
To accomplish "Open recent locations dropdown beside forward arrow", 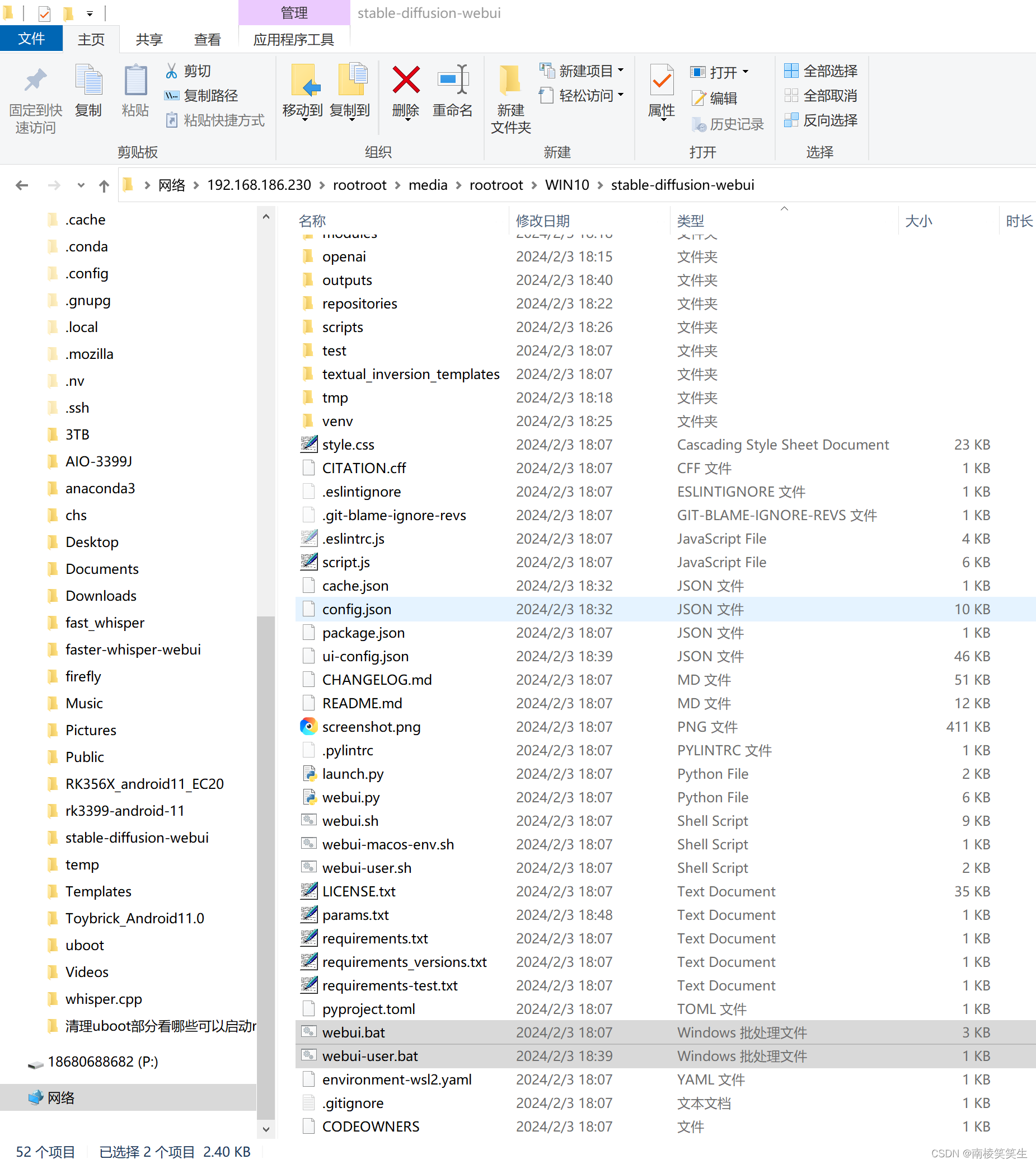I will 81,186.
